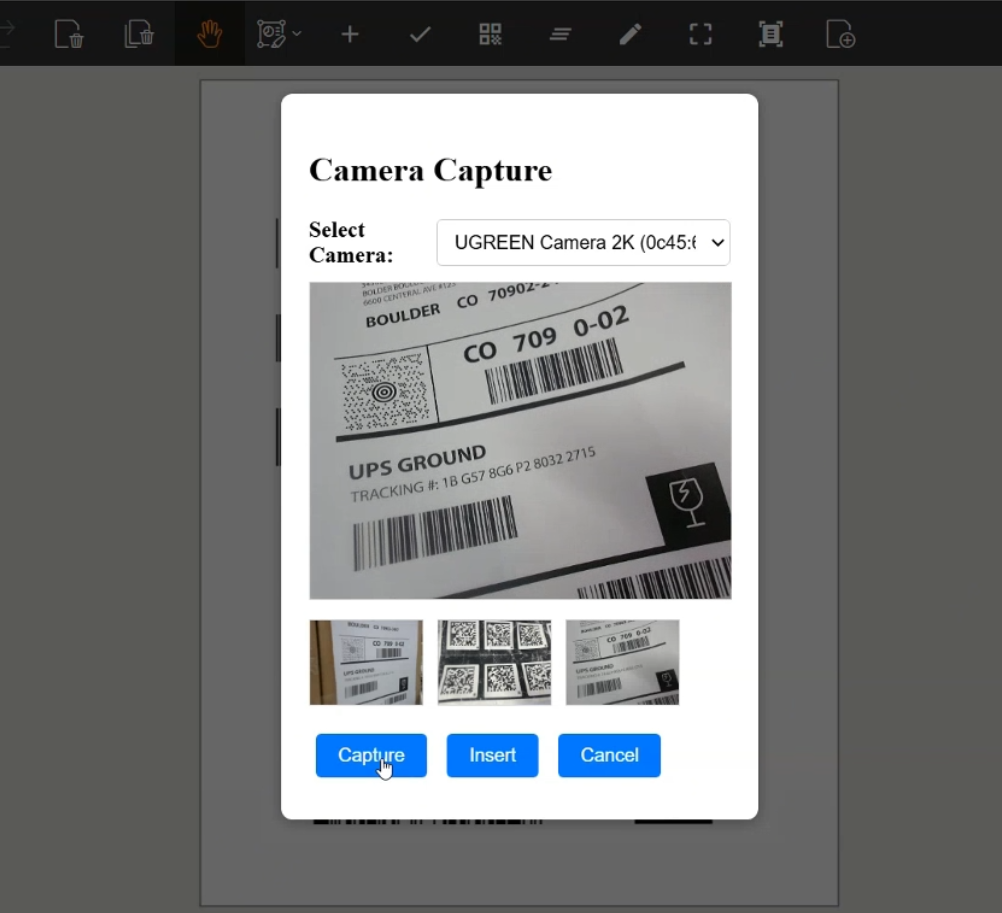Viewport: 1002px width, 913px height.
Task: Expand the annotation tool dropdown arrow
Action: pos(297,34)
